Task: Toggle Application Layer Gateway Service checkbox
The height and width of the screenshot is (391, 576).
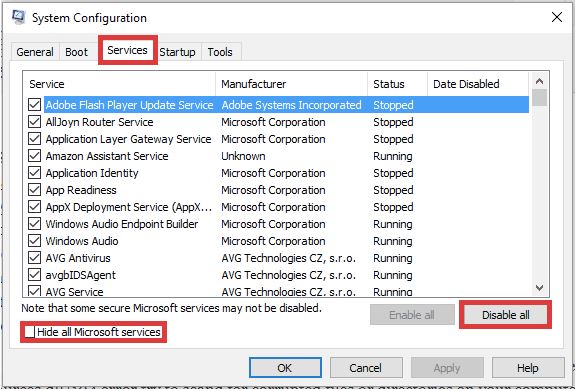Action: coord(35,139)
